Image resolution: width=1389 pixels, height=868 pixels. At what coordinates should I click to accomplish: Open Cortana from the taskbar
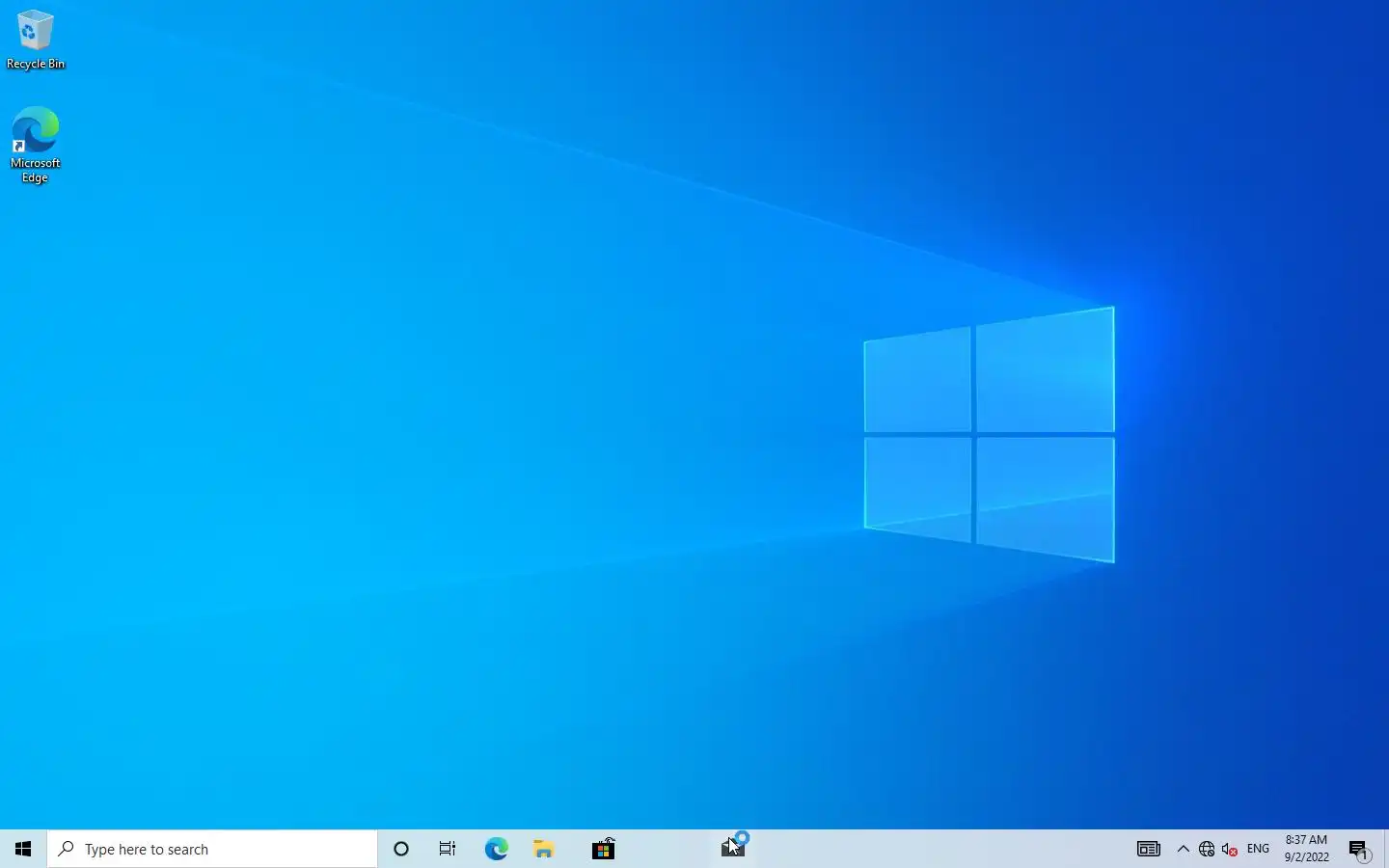click(401, 849)
